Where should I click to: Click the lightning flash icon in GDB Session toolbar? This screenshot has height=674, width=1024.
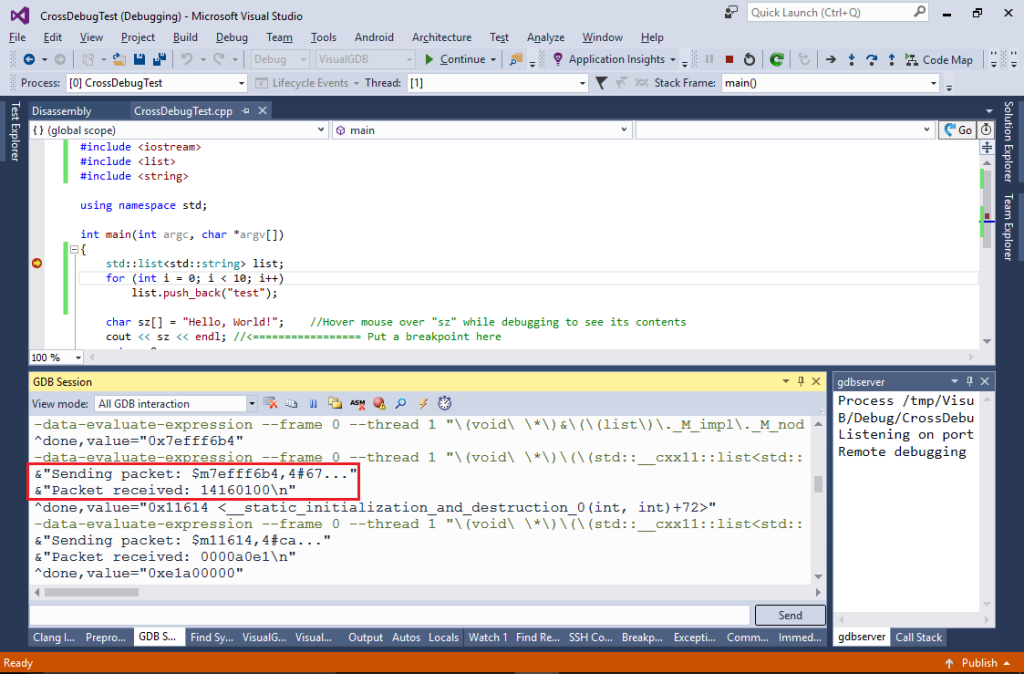[423, 403]
